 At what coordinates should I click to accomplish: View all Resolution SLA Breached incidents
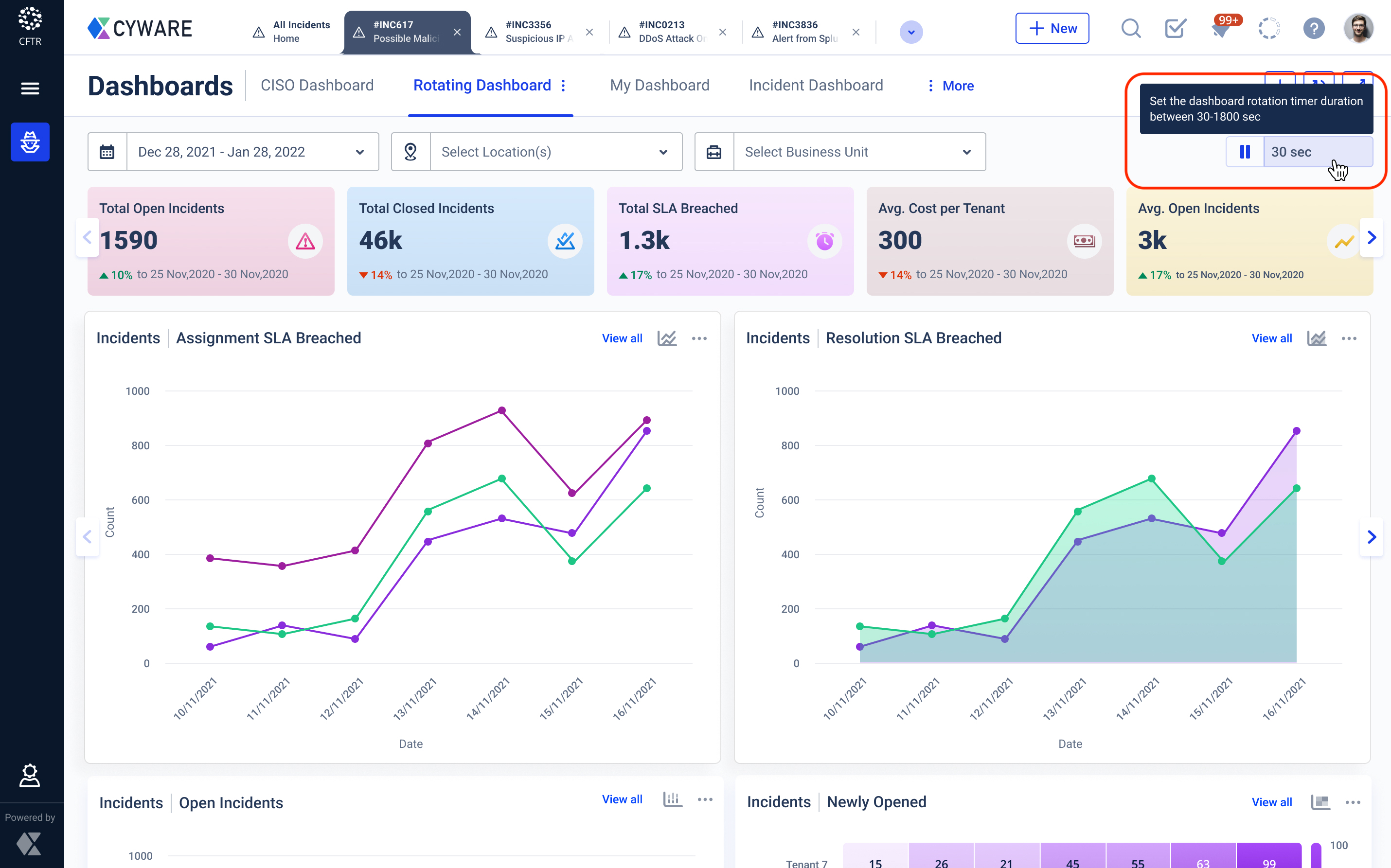click(x=1271, y=338)
